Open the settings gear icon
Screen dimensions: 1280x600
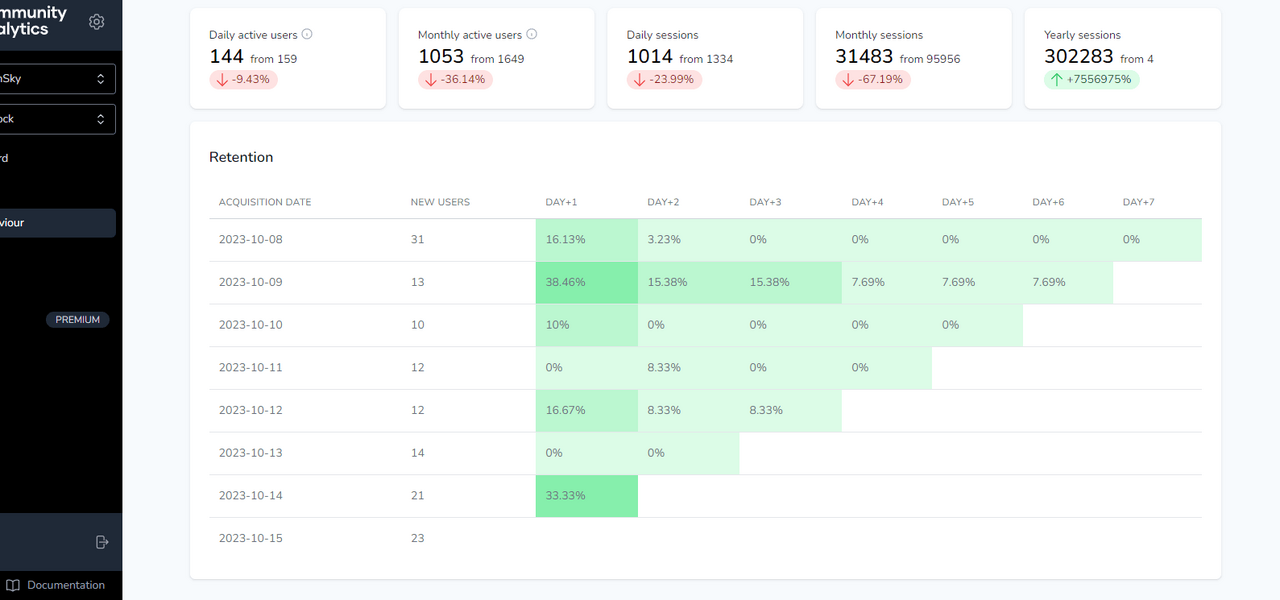(96, 21)
